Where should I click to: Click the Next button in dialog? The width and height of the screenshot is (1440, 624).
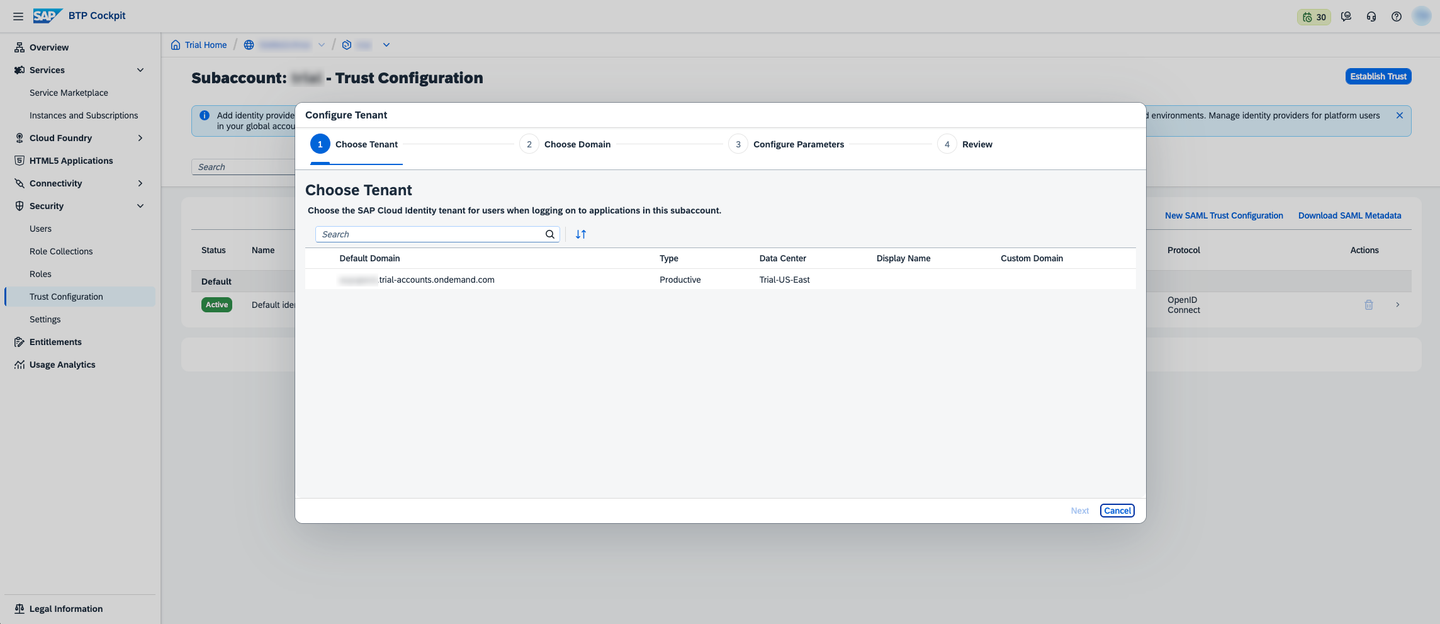coord(1080,511)
